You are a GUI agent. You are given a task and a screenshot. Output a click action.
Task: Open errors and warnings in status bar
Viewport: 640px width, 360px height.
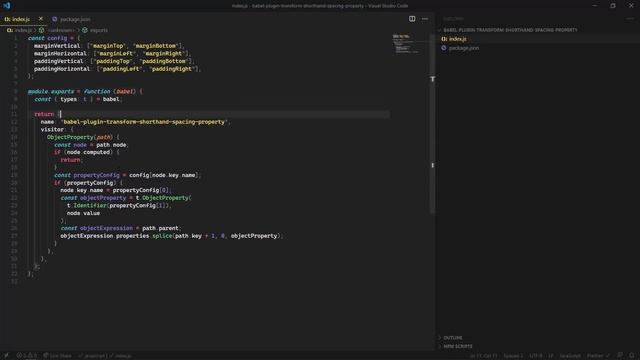coord(26,356)
